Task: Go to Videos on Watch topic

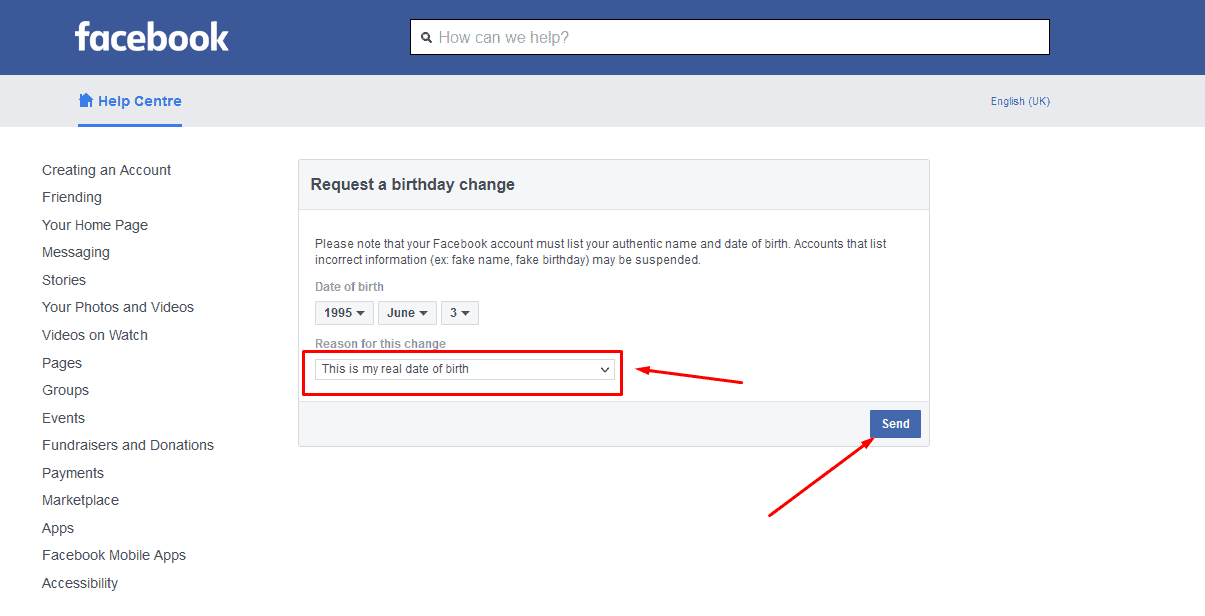Action: 95,335
